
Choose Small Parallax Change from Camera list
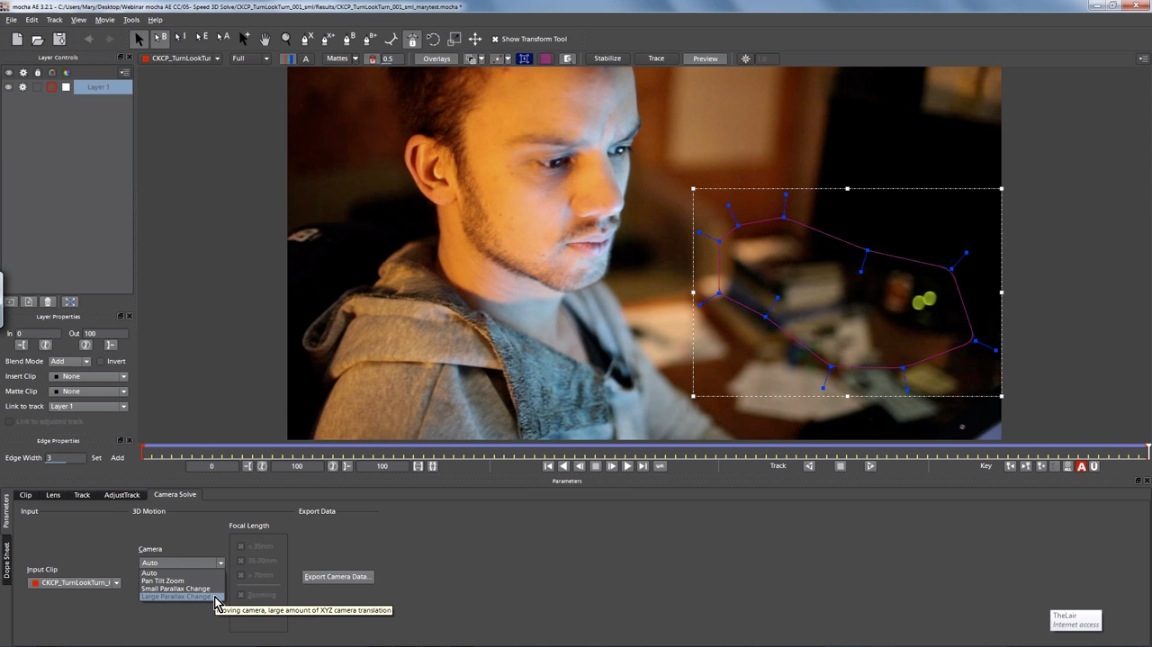(x=175, y=589)
